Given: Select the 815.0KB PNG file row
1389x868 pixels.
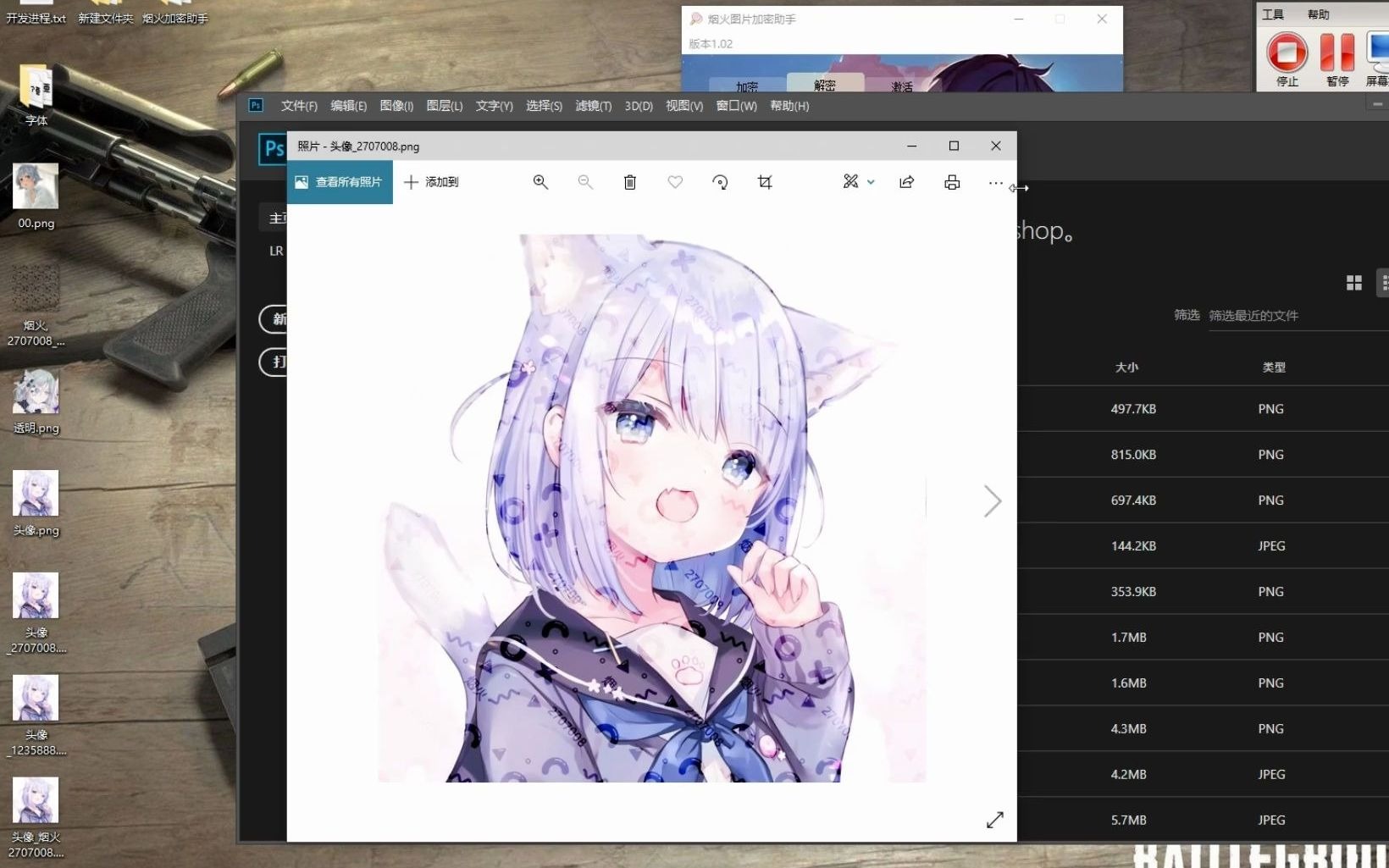Looking at the screenshot, I should click(x=1203, y=455).
